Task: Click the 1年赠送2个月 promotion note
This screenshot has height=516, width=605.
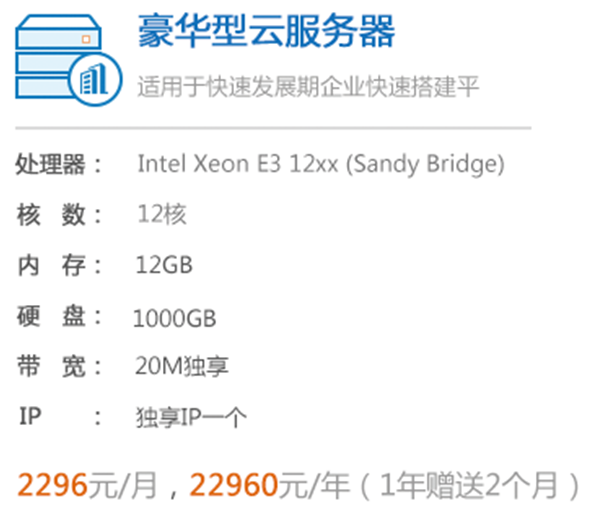Action: (x=470, y=485)
